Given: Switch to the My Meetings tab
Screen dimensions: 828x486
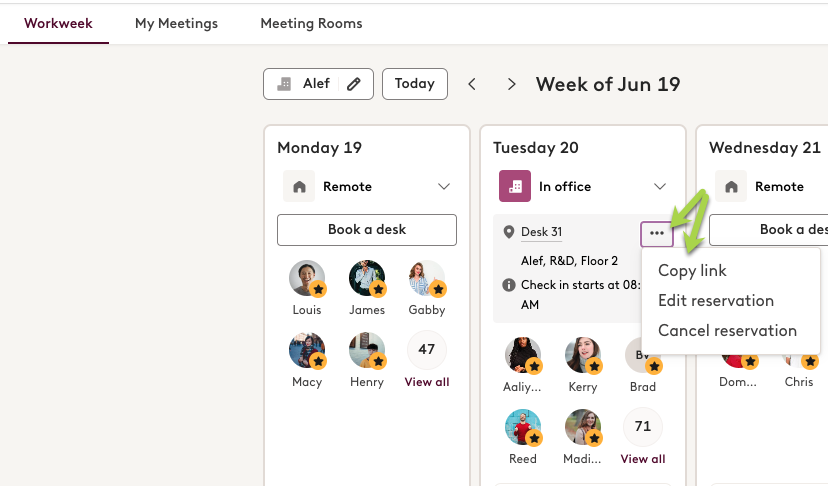Looking at the screenshot, I should pos(176,23).
